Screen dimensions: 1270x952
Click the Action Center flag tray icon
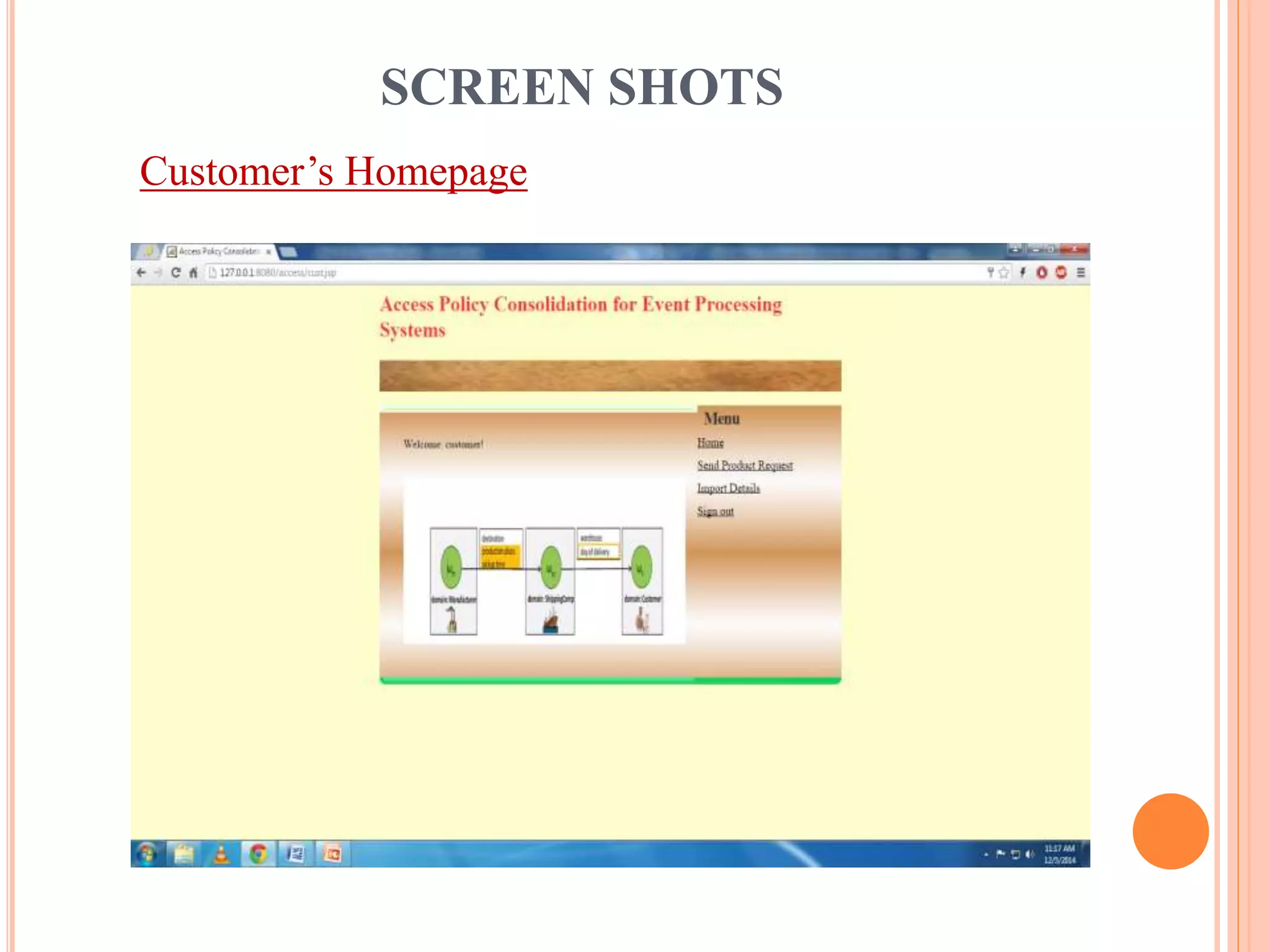coord(1000,854)
